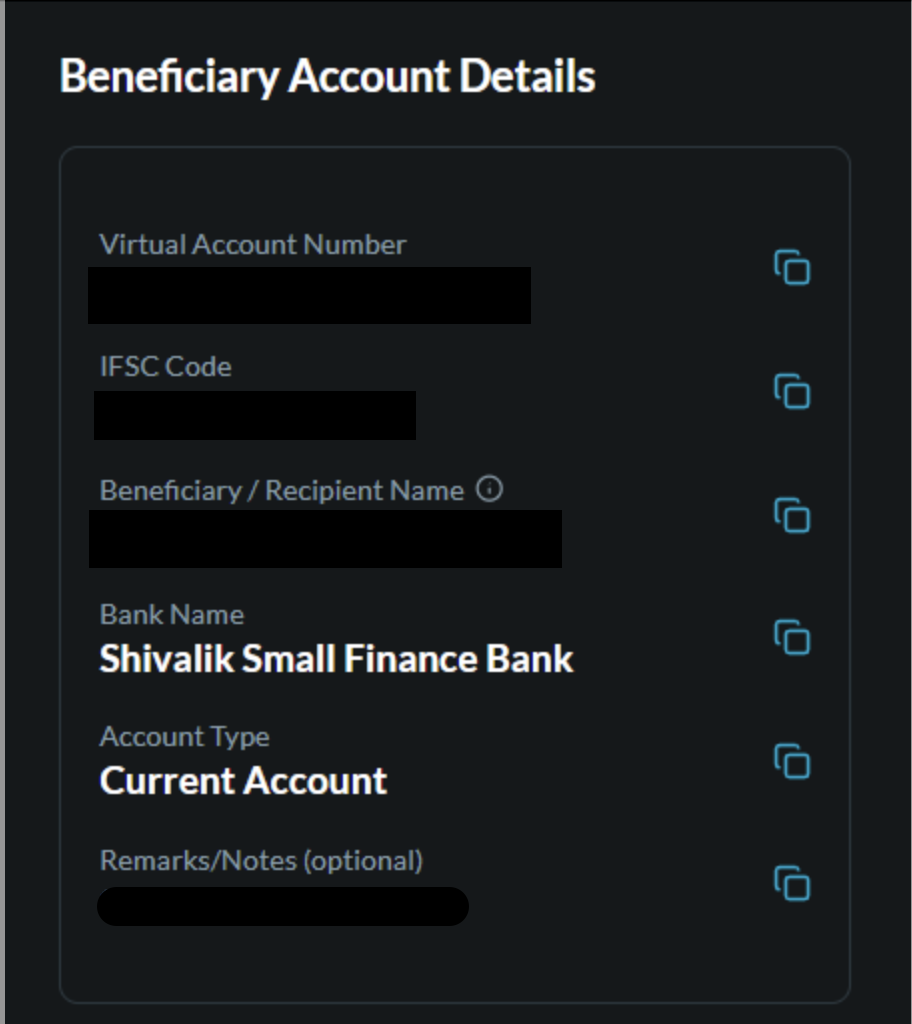Select the Current Account text
The image size is (912, 1024).
pyautogui.click(x=243, y=781)
